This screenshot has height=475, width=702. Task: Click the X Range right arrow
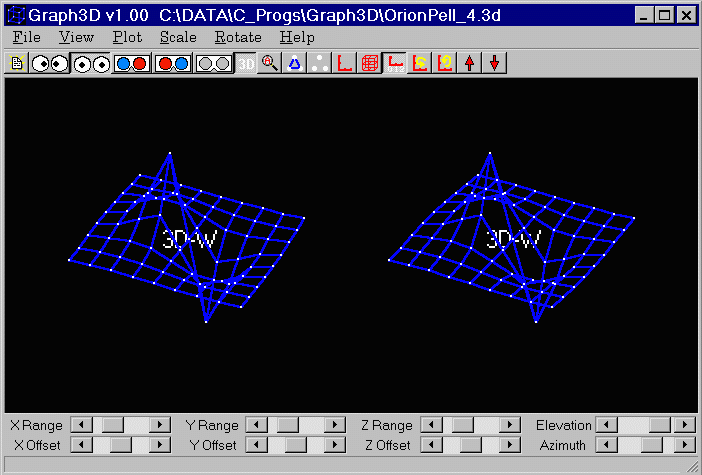tap(160, 424)
